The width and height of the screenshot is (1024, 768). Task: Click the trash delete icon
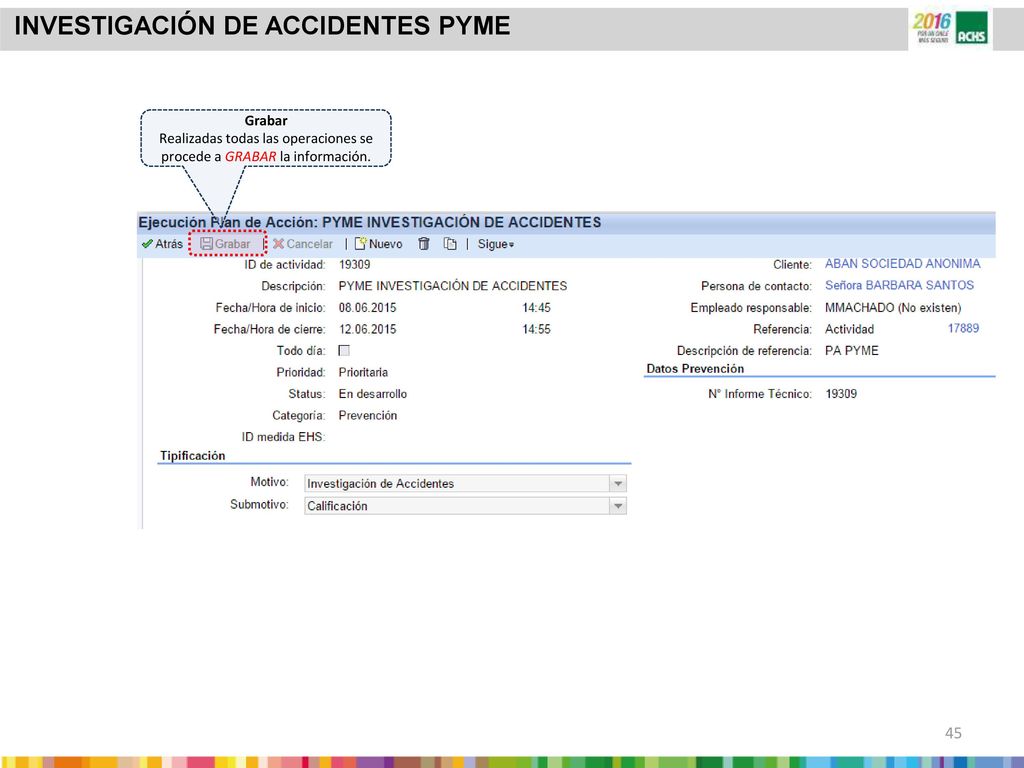tap(424, 244)
